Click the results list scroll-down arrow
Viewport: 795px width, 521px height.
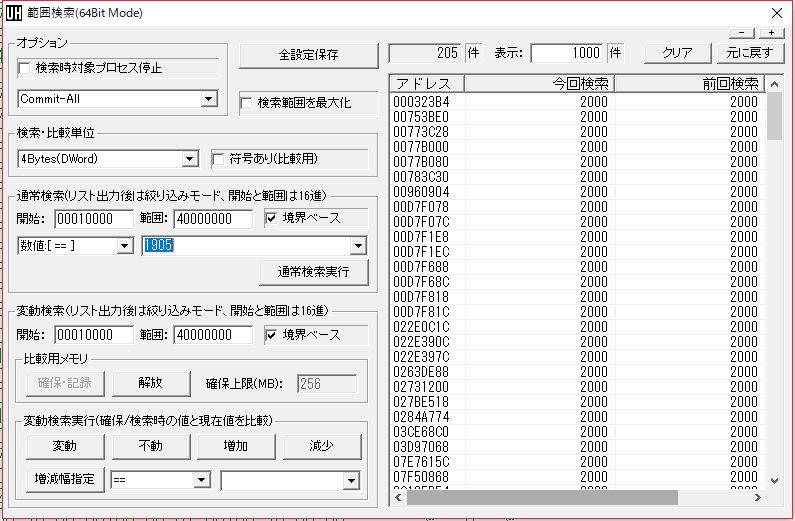(774, 480)
